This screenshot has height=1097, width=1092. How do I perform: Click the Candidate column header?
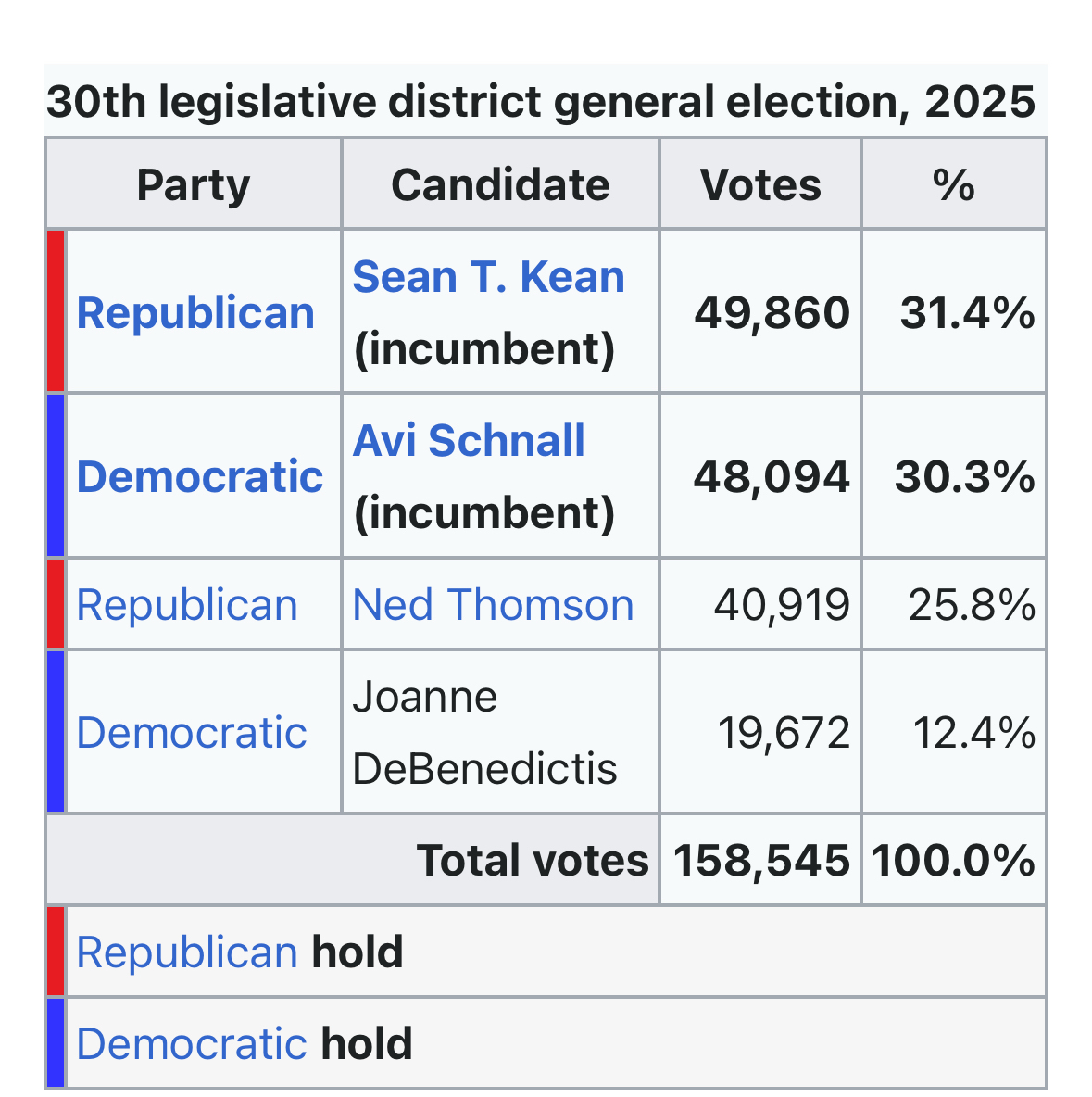[x=500, y=185]
